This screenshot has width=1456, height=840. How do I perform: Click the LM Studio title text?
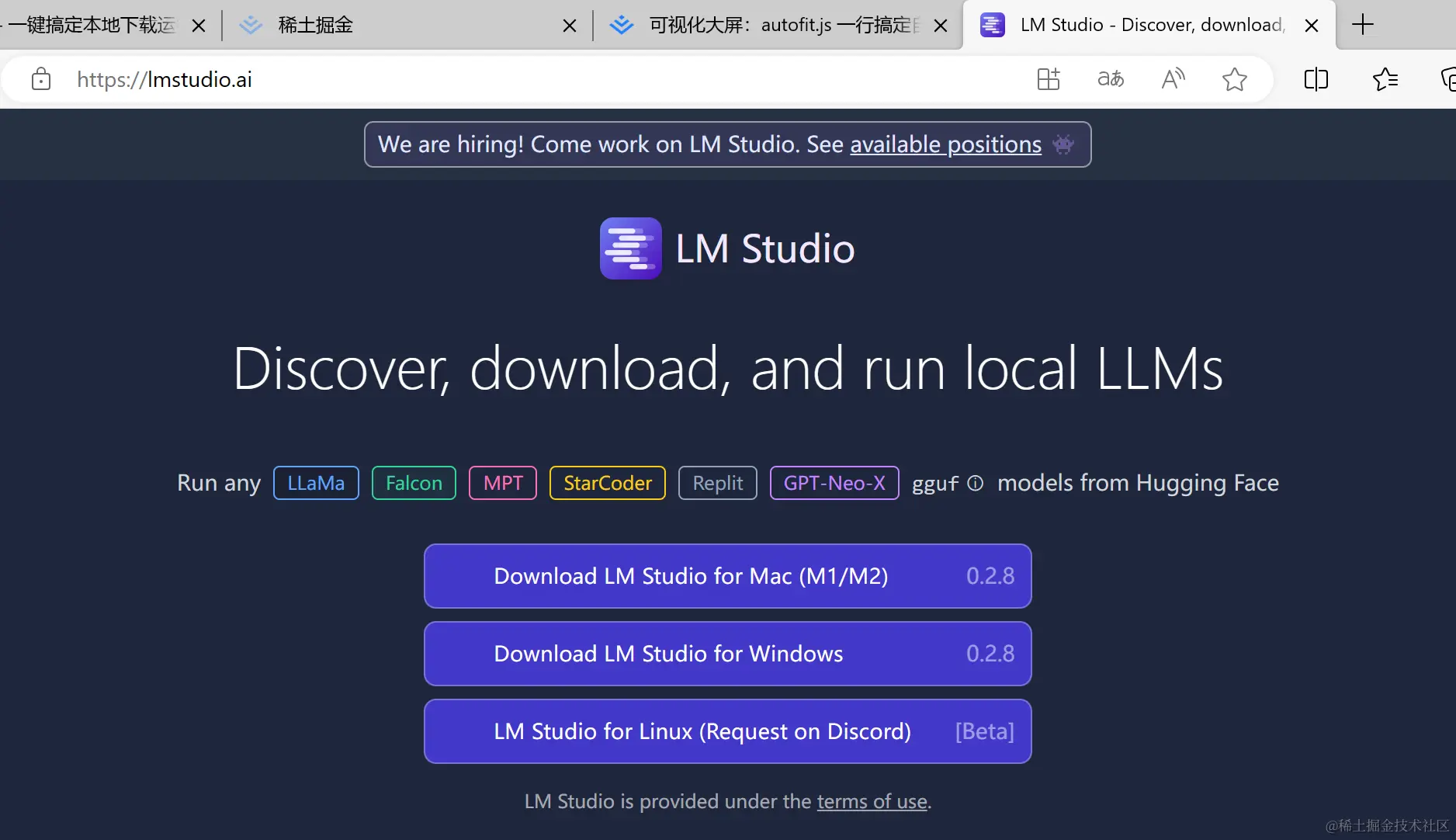click(x=765, y=248)
